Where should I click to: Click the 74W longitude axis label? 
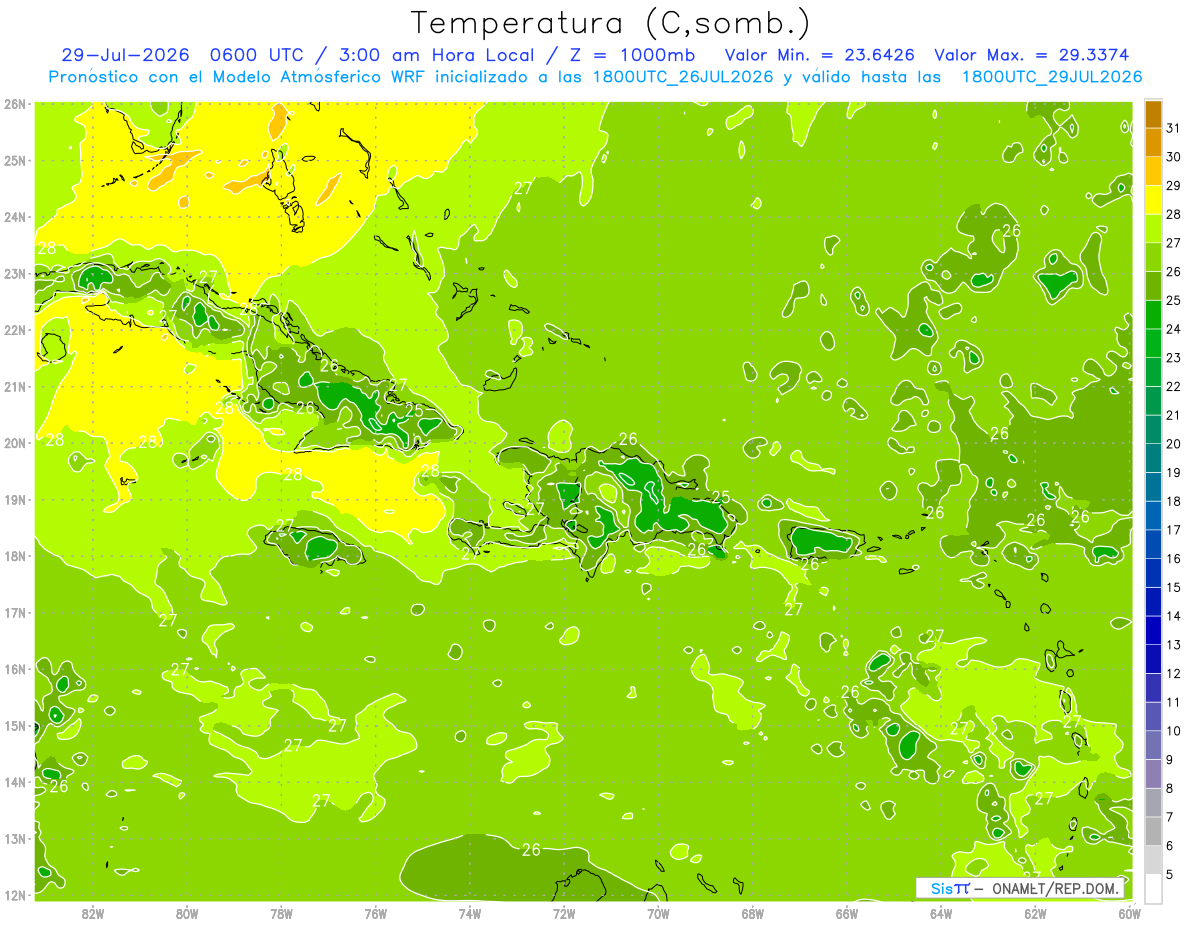coord(470,914)
